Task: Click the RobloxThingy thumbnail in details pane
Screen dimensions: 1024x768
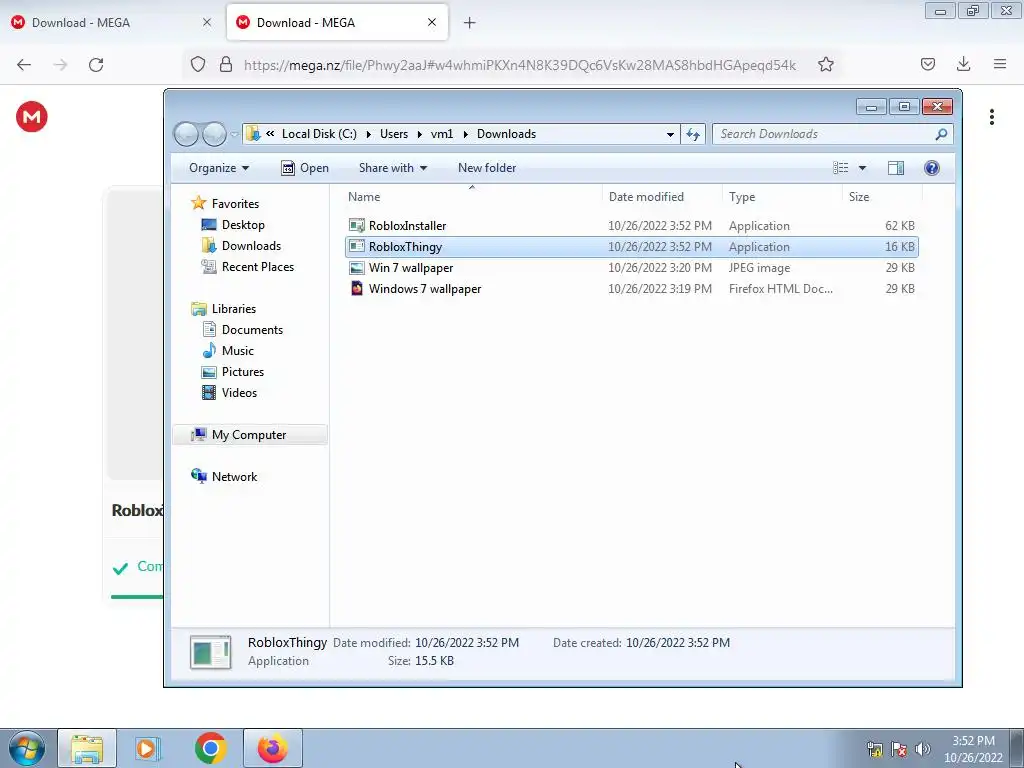Action: tap(210, 652)
